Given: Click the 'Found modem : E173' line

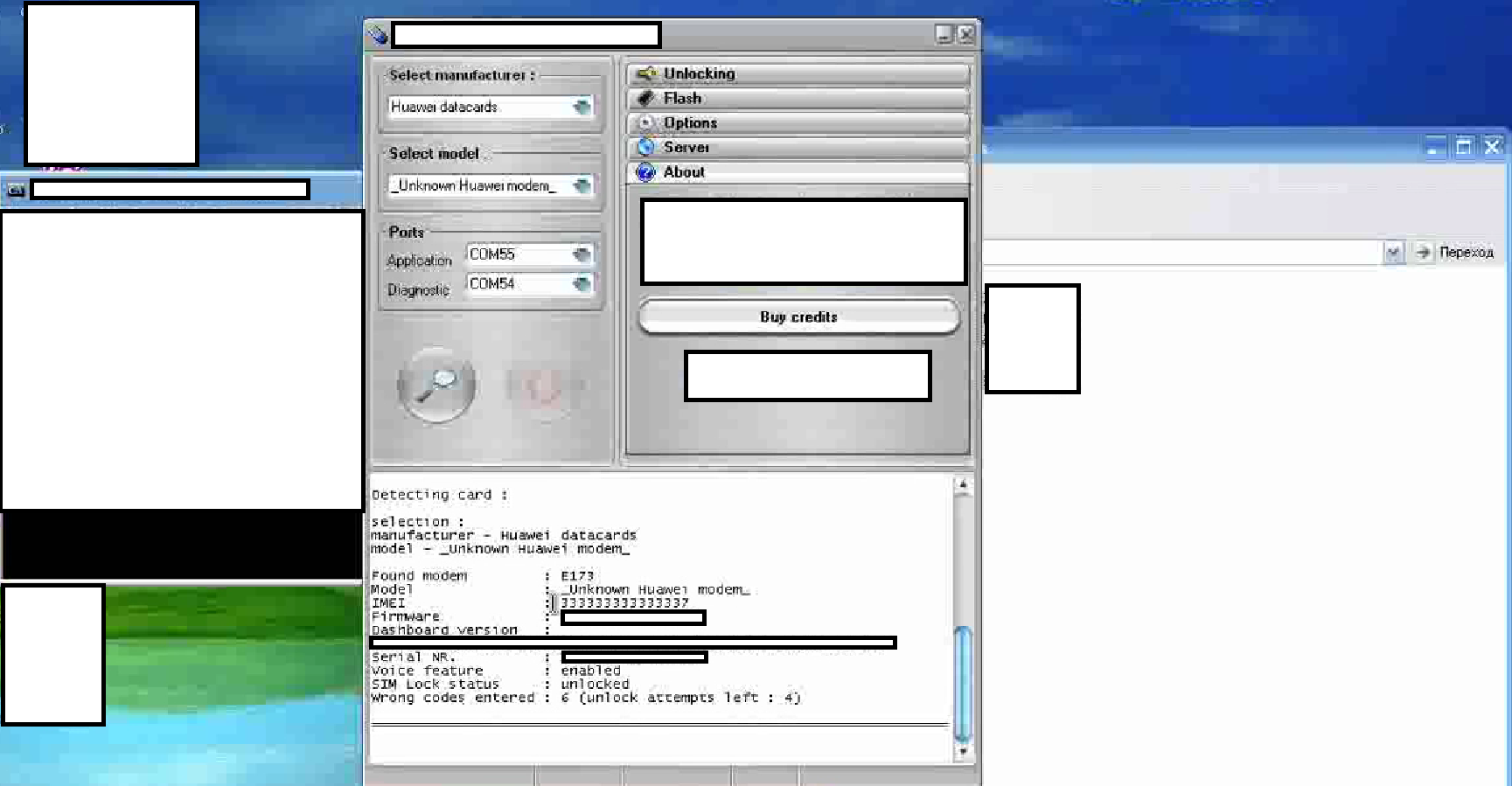Looking at the screenshot, I should [x=483, y=576].
